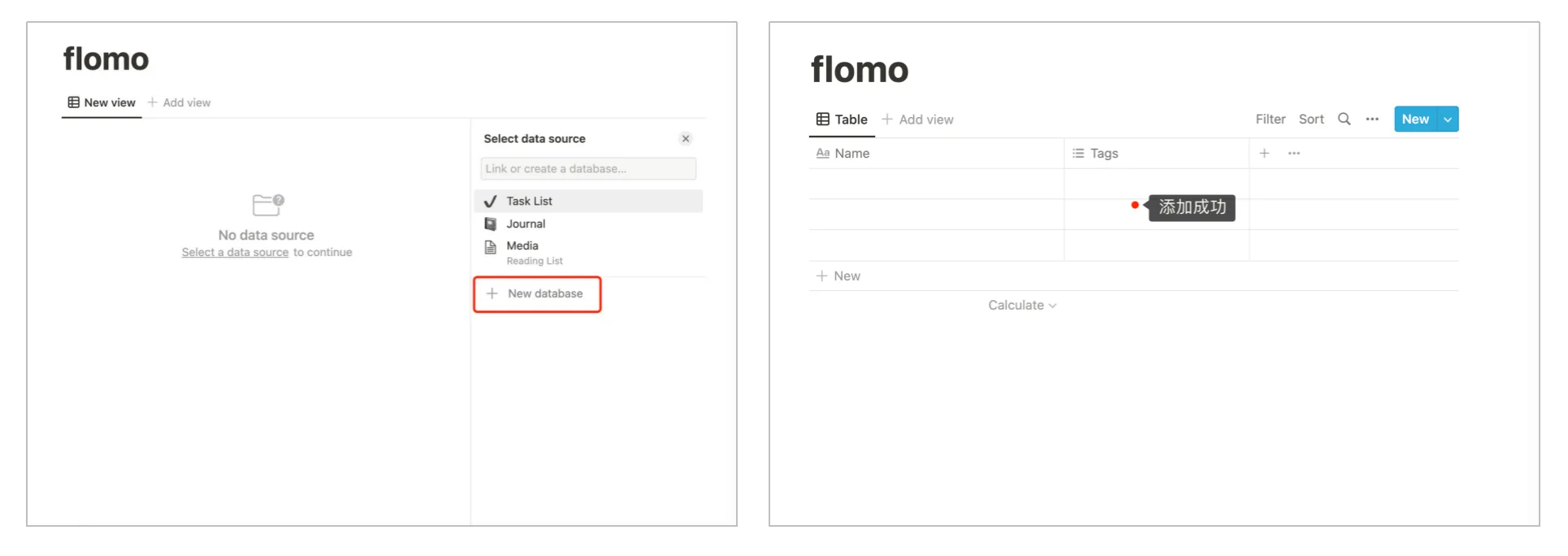The height and width of the screenshot is (556, 1568).
Task: Click the Tags column header
Action: tap(1103, 153)
